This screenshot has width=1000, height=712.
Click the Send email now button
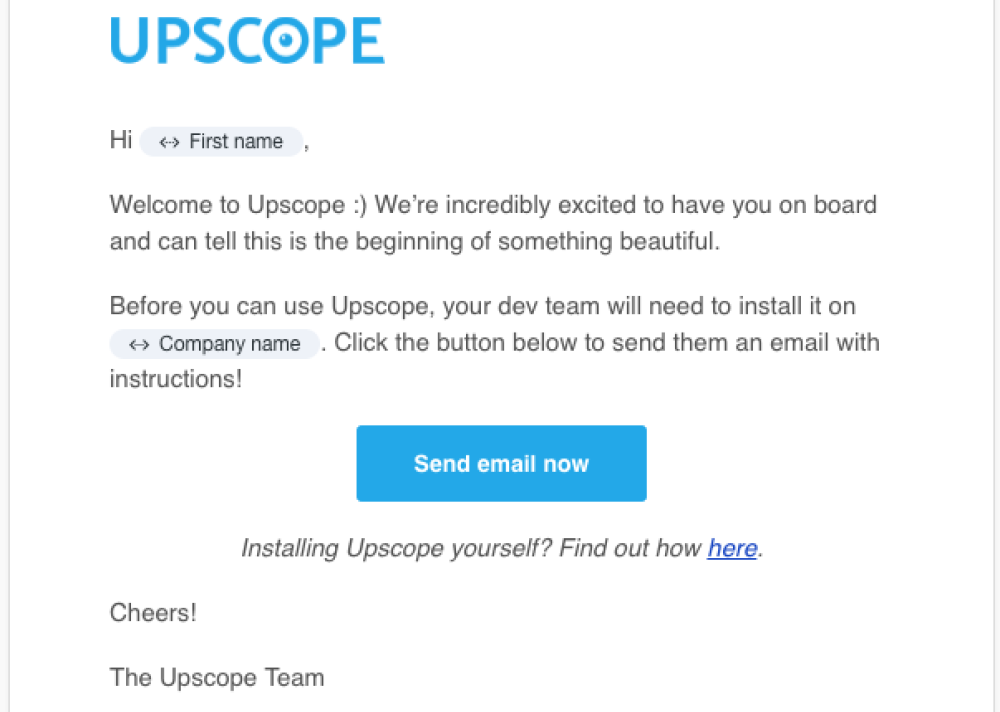pyautogui.click(x=501, y=463)
